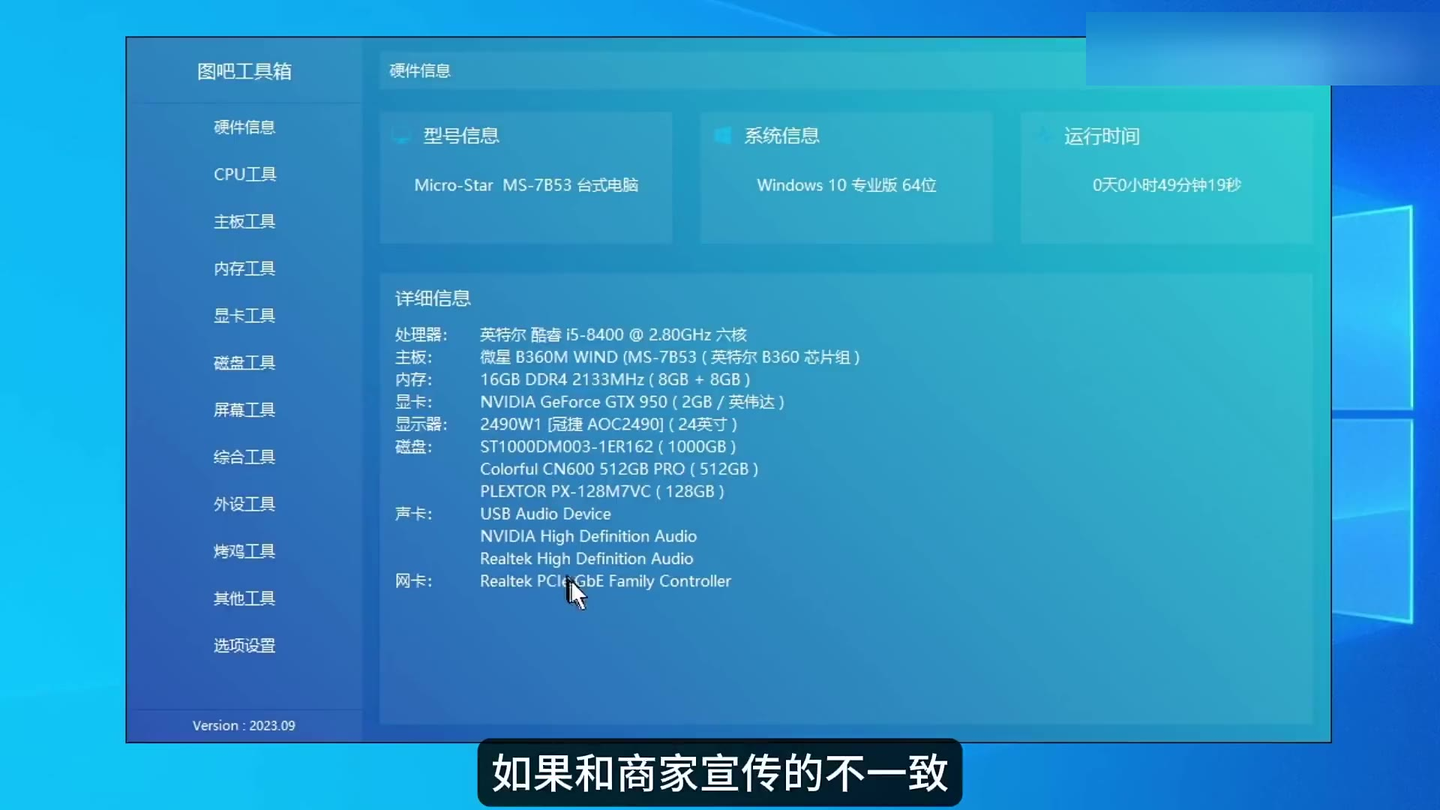Click the NVIDIA High Definition Audio entry
The width and height of the screenshot is (1440, 810).
point(588,536)
